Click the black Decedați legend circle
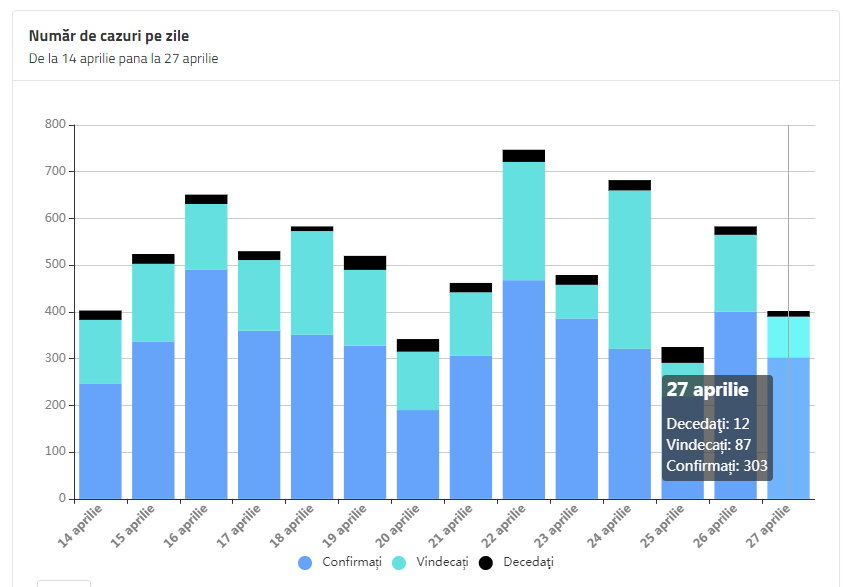The height and width of the screenshot is (587, 853). tap(487, 563)
